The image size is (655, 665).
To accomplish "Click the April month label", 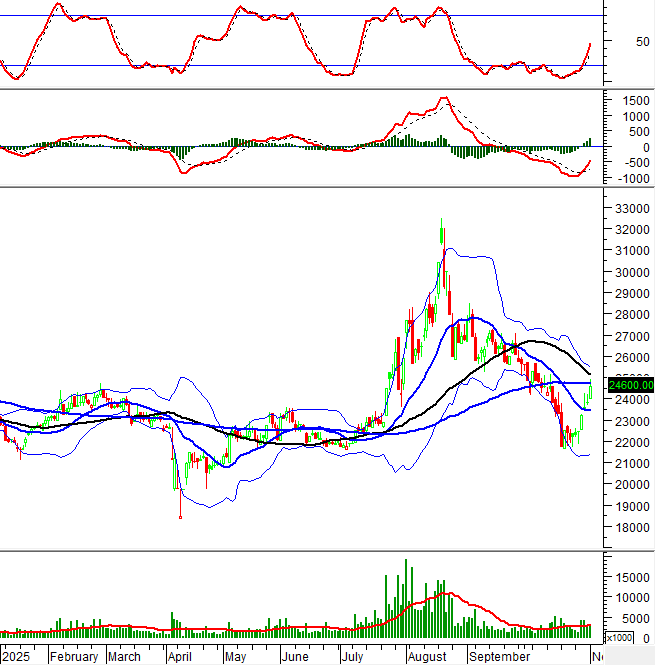I will pos(179,657).
